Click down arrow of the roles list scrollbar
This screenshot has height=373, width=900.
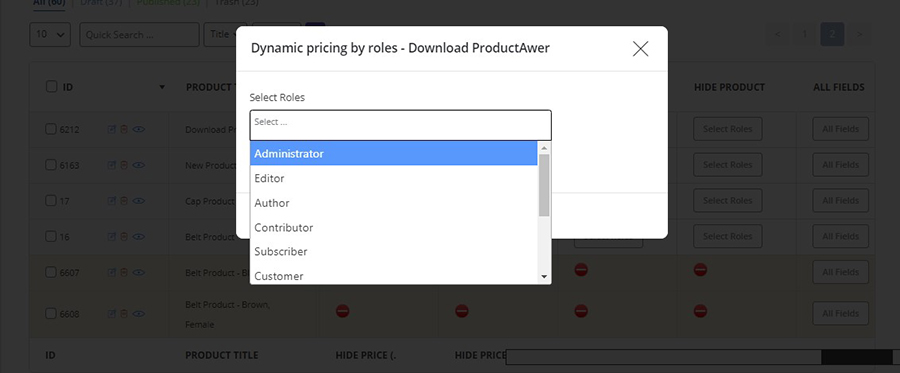(544, 277)
